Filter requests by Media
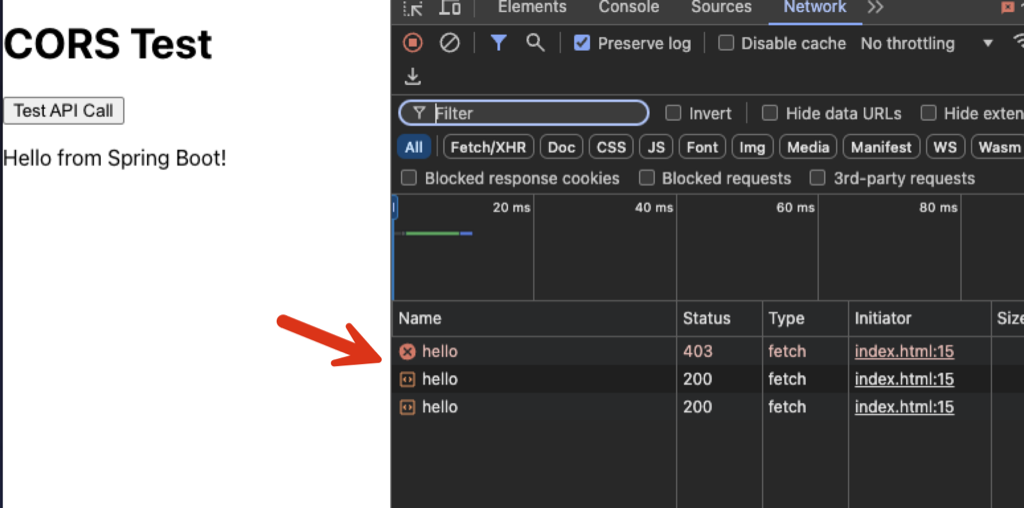This screenshot has width=1024, height=508. [808, 147]
